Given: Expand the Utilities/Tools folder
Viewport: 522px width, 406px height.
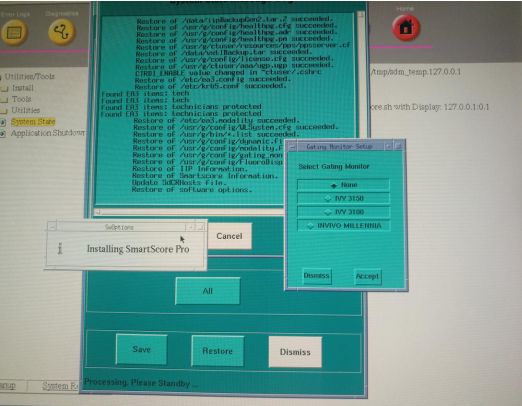Looking at the screenshot, I should coord(28,77).
